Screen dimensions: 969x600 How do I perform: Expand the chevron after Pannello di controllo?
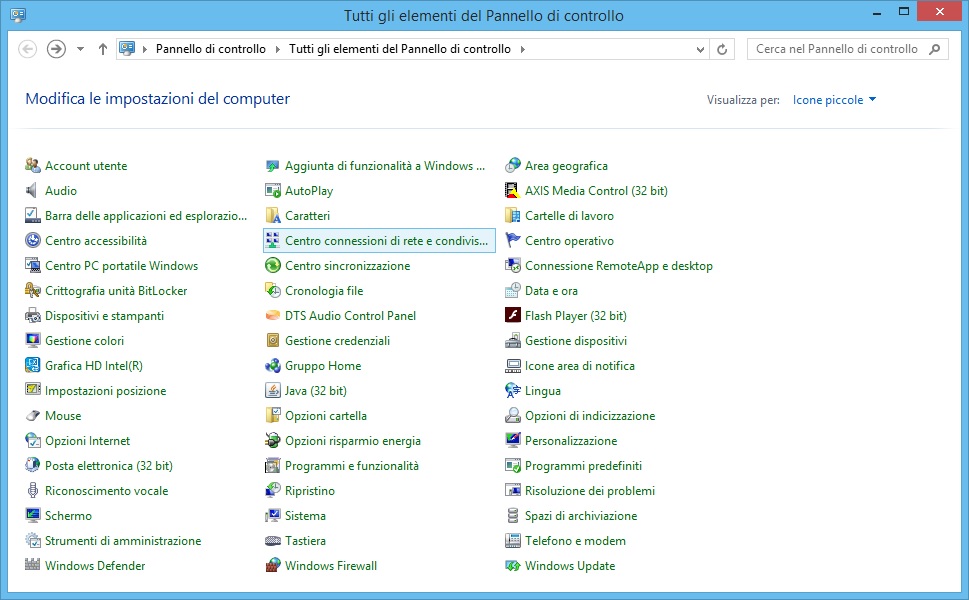click(277, 49)
